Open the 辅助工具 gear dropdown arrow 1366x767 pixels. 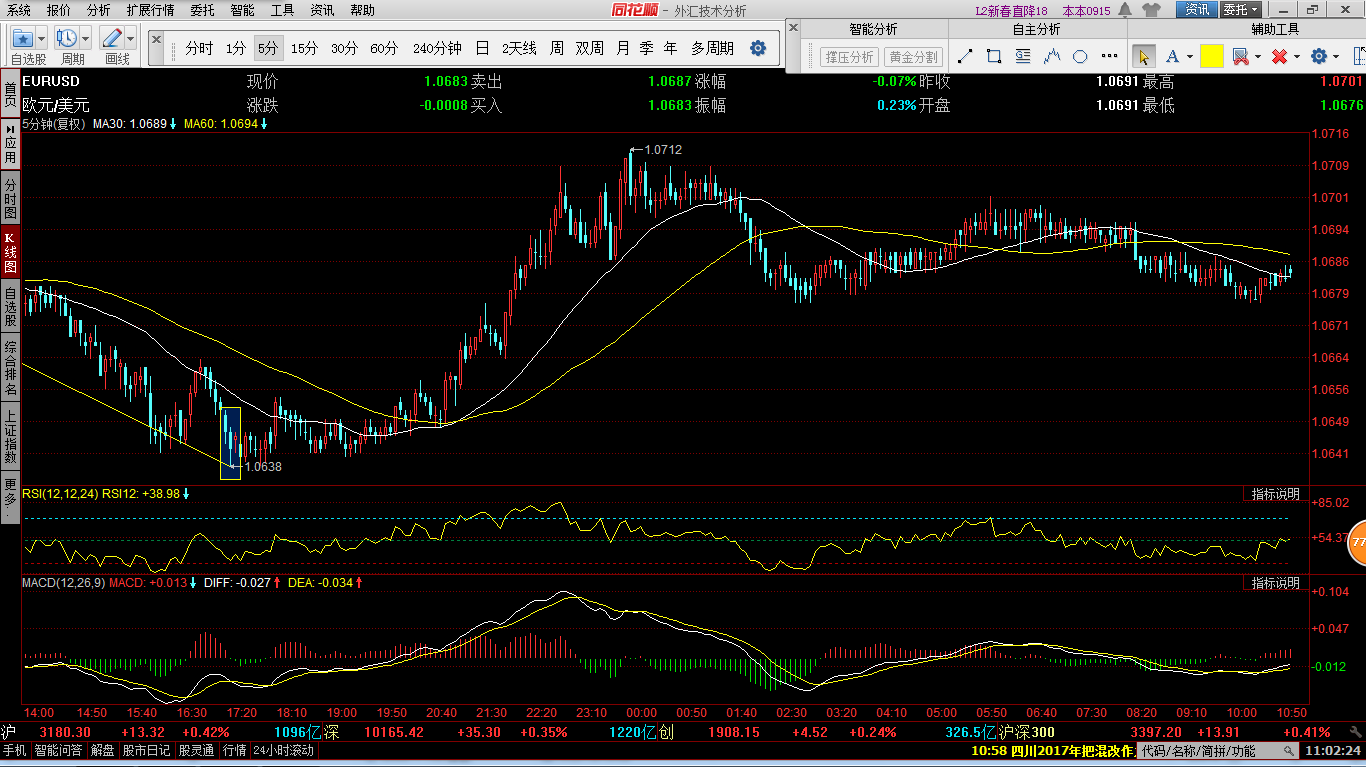click(x=1336, y=57)
